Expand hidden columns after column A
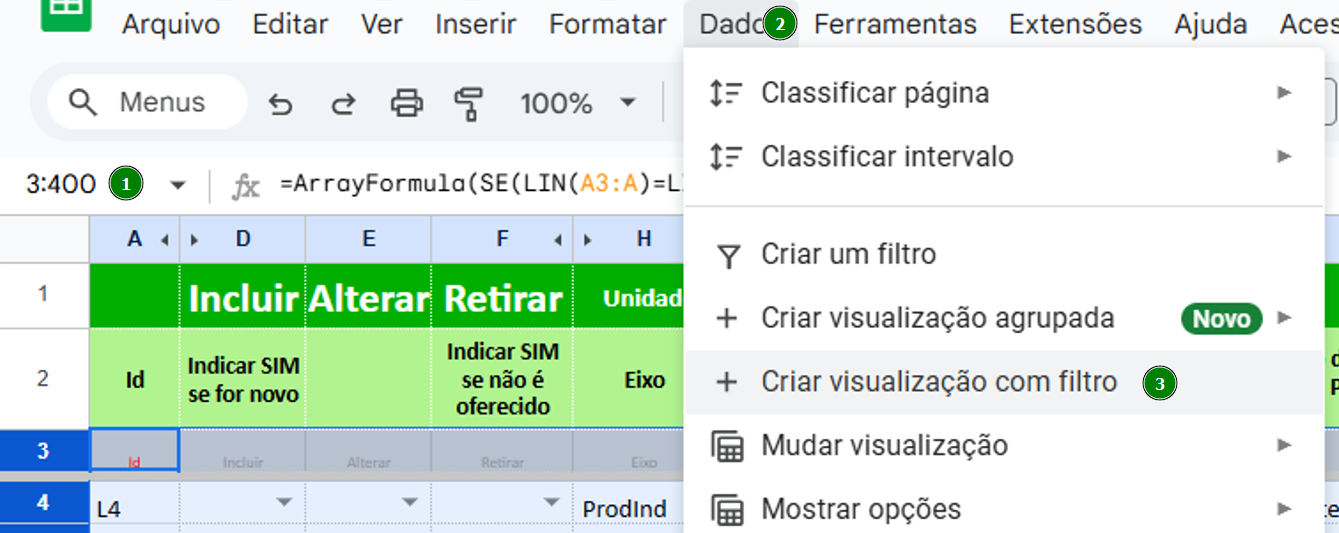Image resolution: width=1339 pixels, height=533 pixels. (166, 239)
